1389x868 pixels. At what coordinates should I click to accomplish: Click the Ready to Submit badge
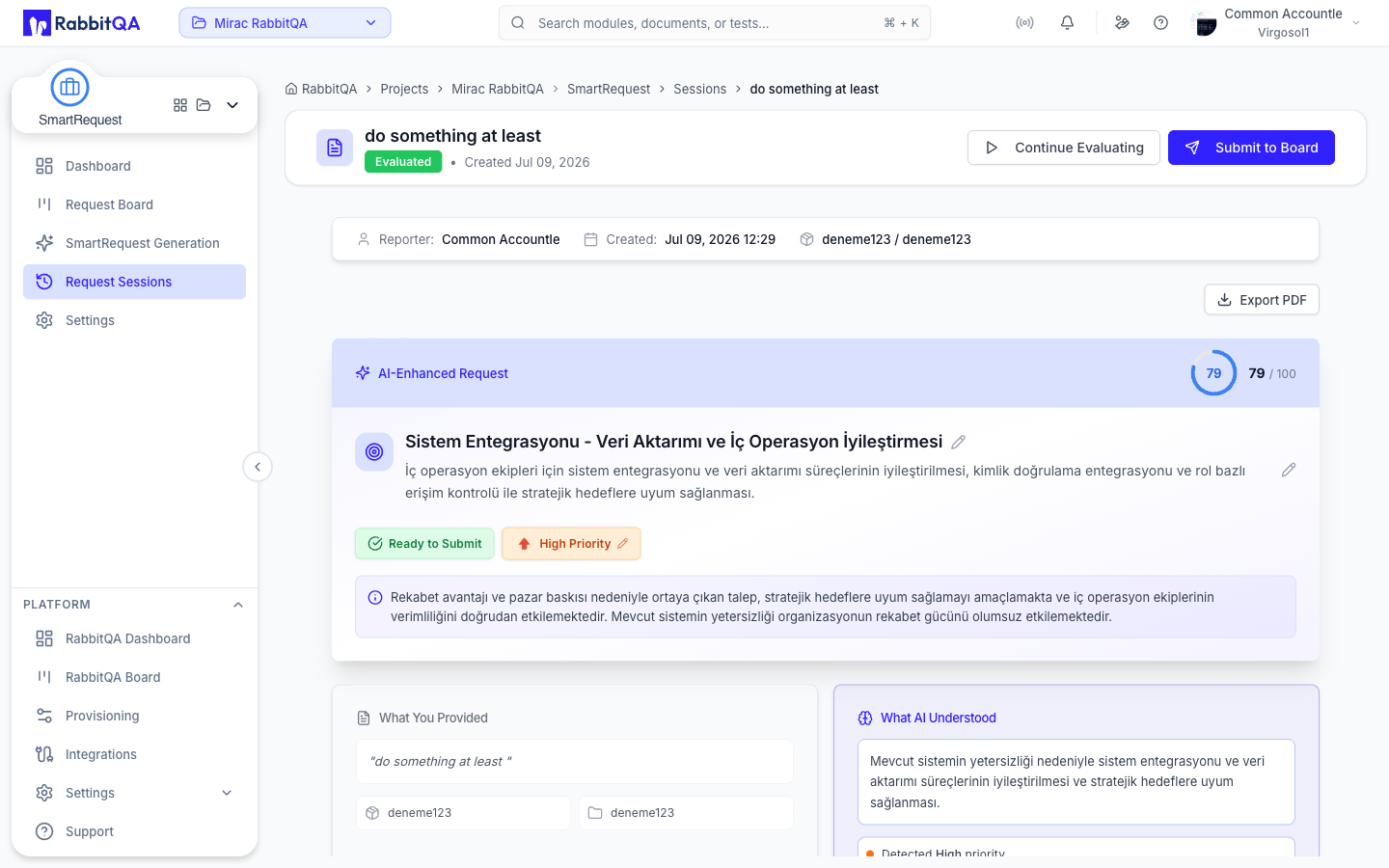(x=424, y=544)
